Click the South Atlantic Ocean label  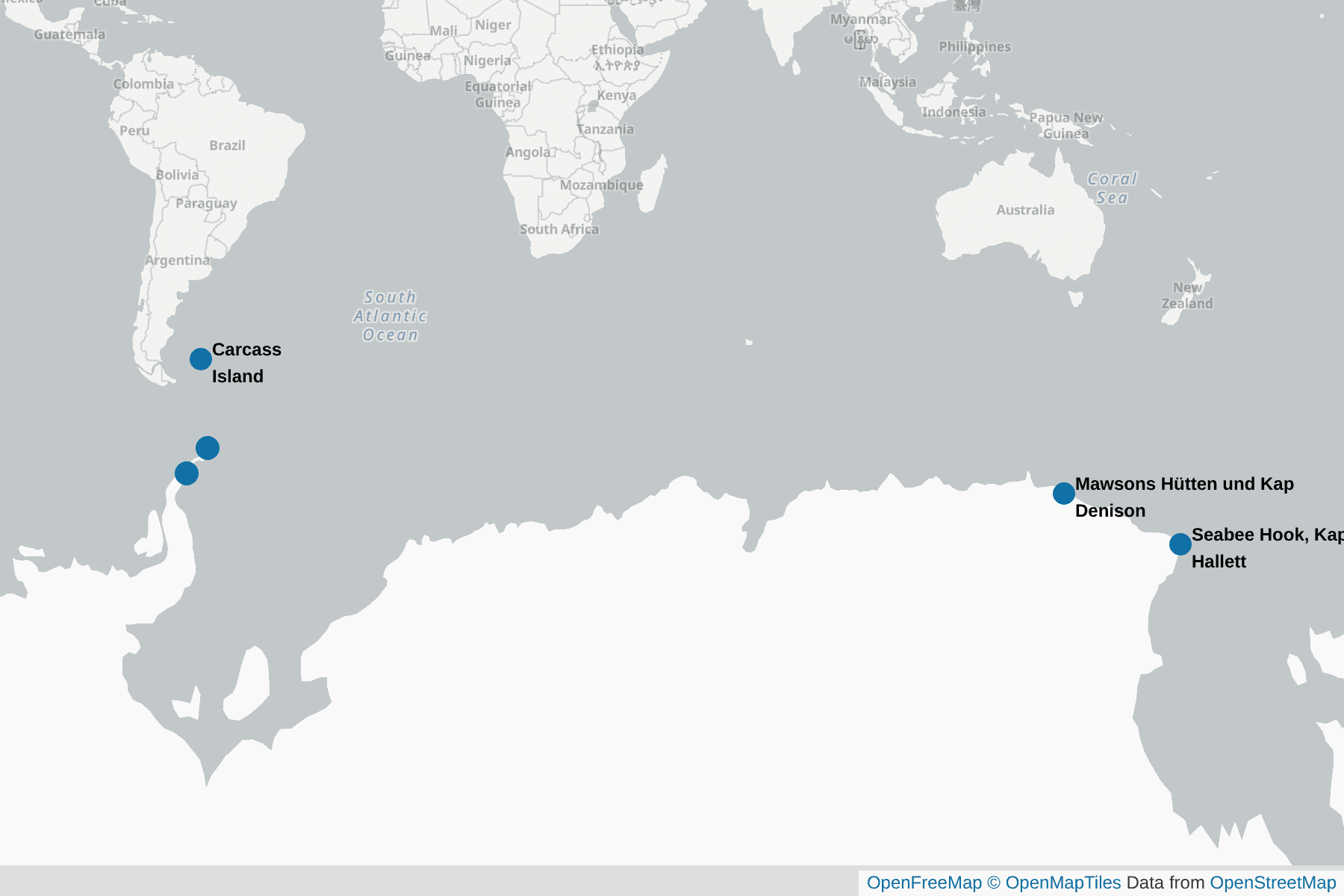click(390, 316)
